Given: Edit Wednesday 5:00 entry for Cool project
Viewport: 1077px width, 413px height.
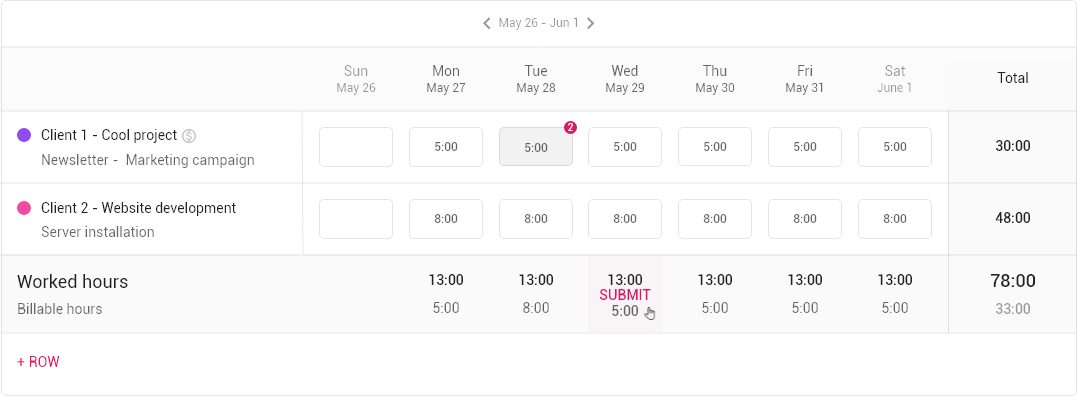Looking at the screenshot, I should (x=625, y=147).
